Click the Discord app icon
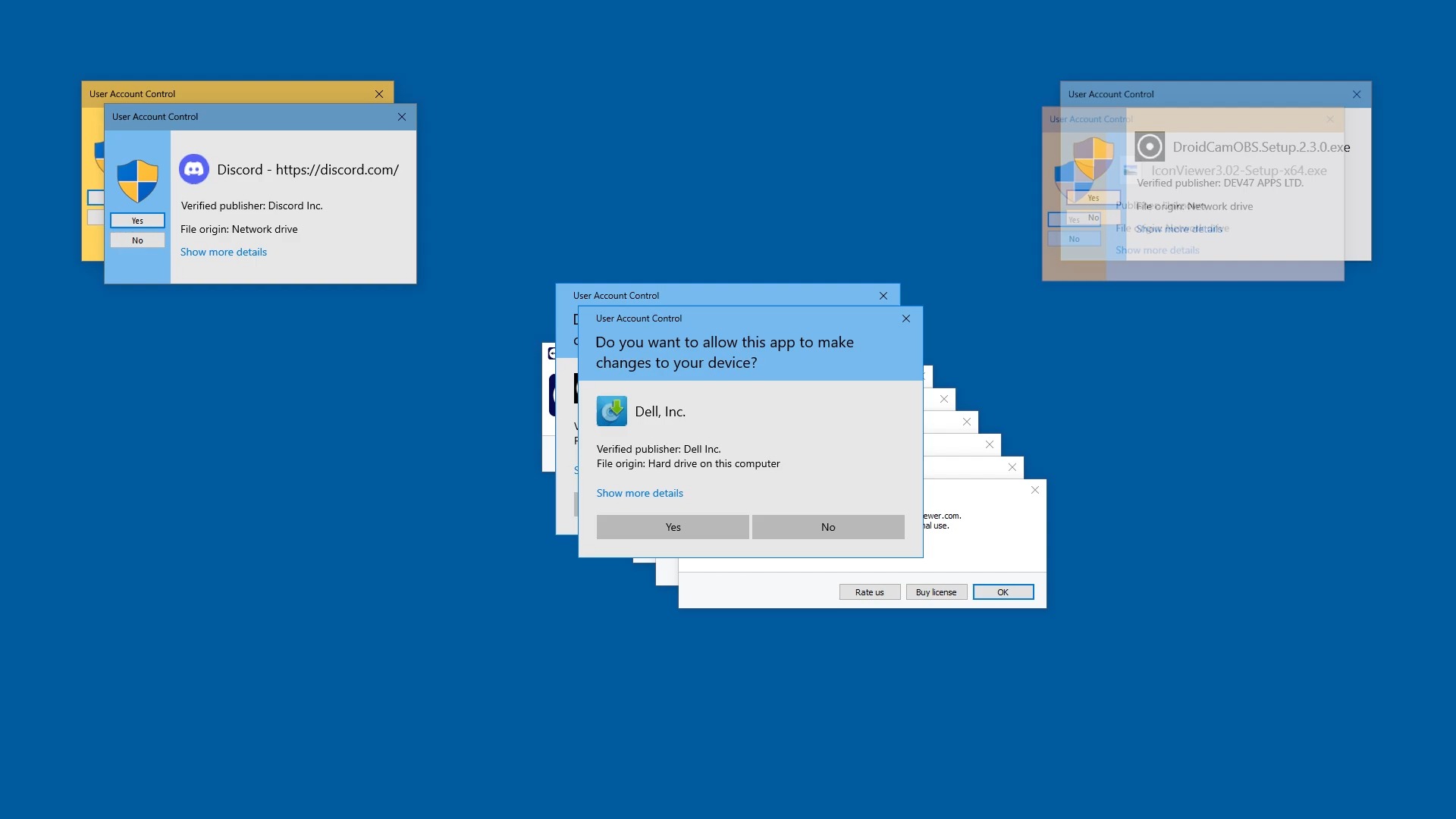 click(194, 169)
